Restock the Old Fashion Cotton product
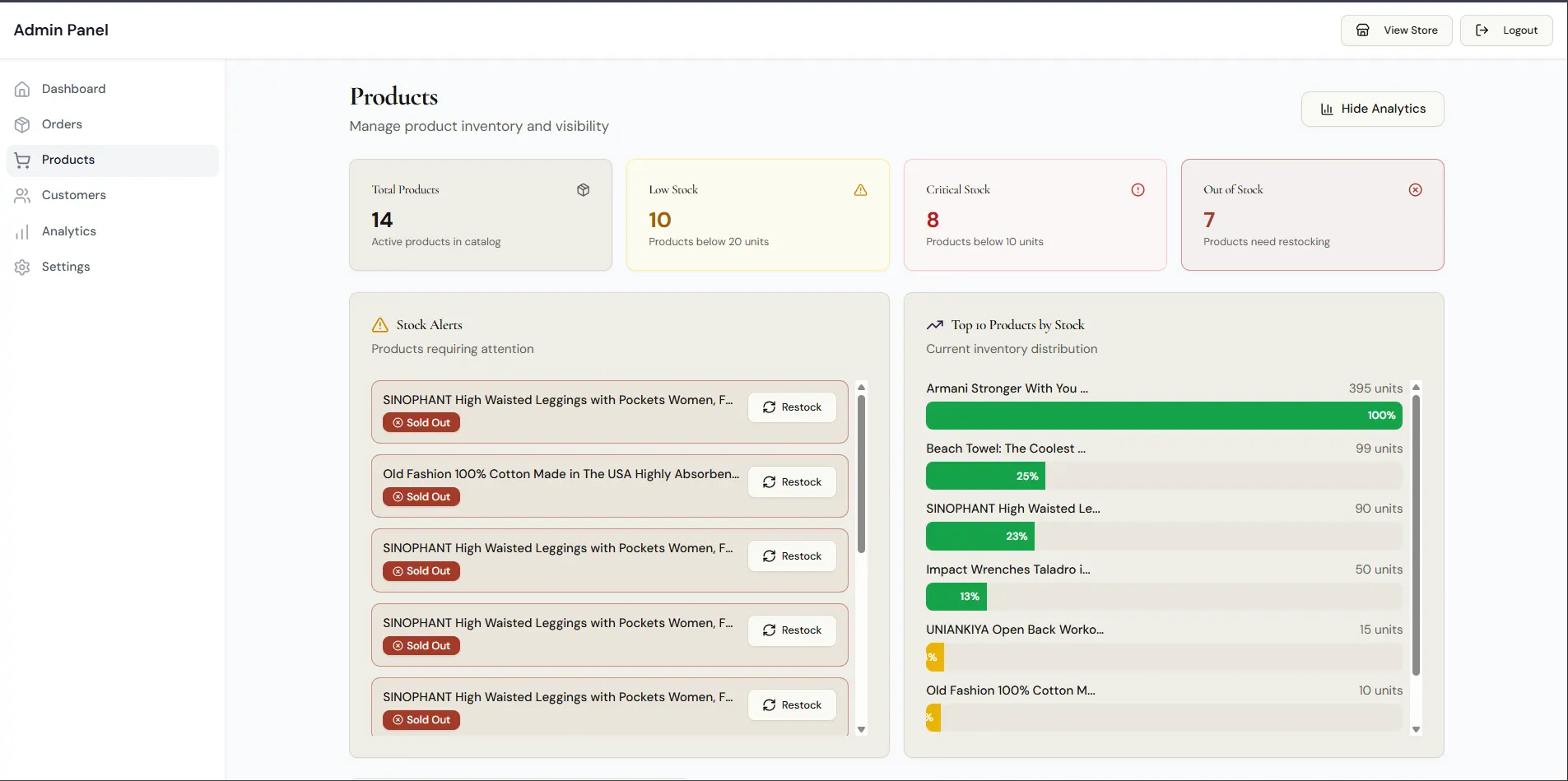The width and height of the screenshot is (1568, 781). pos(791,481)
